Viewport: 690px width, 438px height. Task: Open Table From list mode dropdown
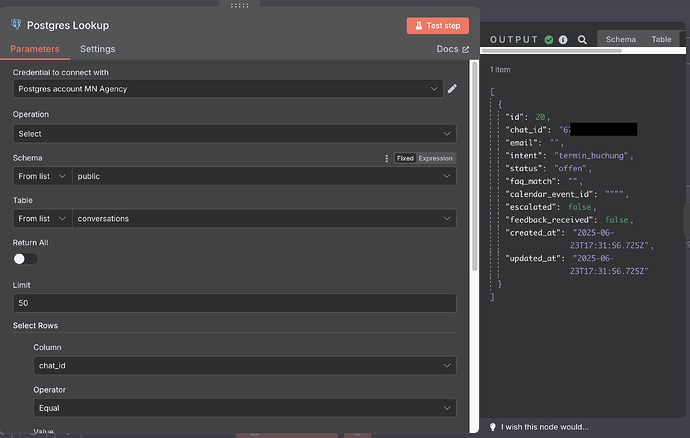pyautogui.click(x=42, y=218)
